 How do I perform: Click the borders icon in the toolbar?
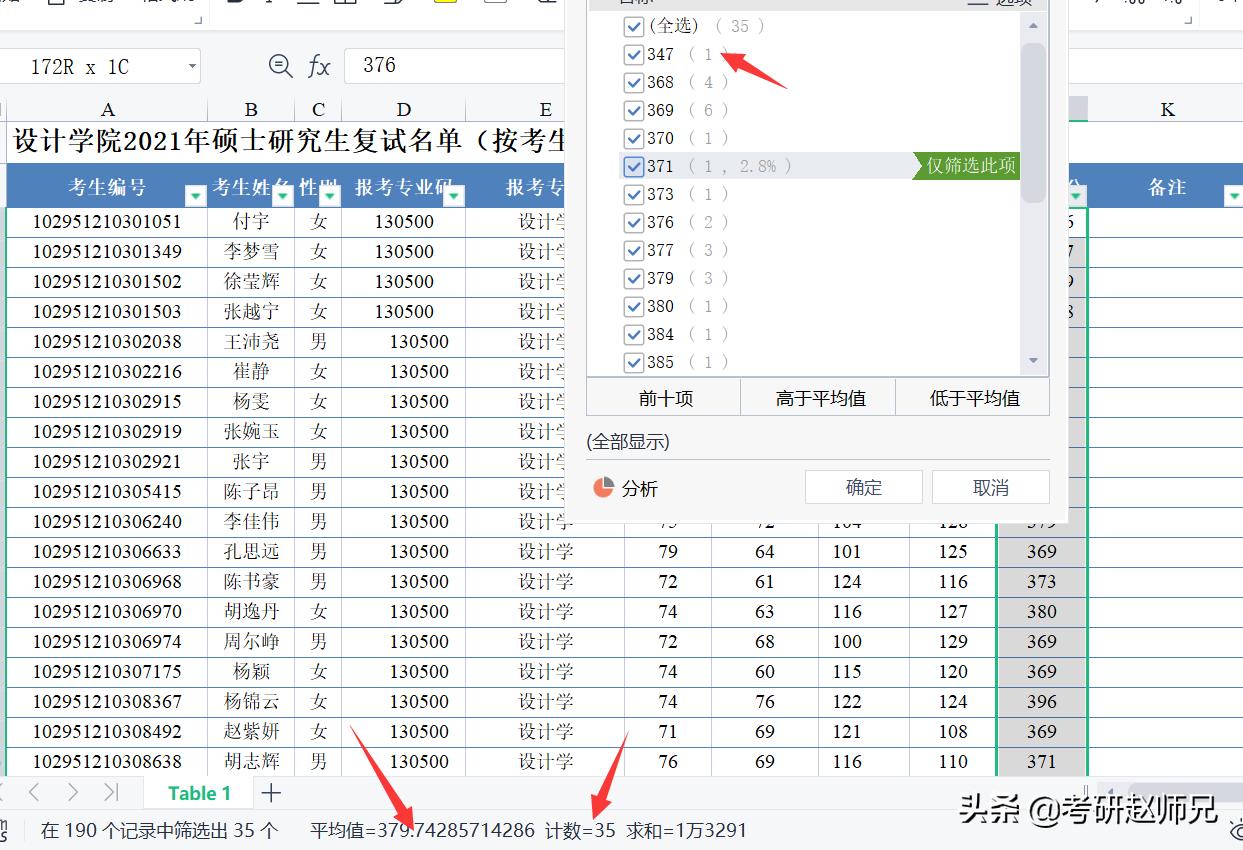345,4
